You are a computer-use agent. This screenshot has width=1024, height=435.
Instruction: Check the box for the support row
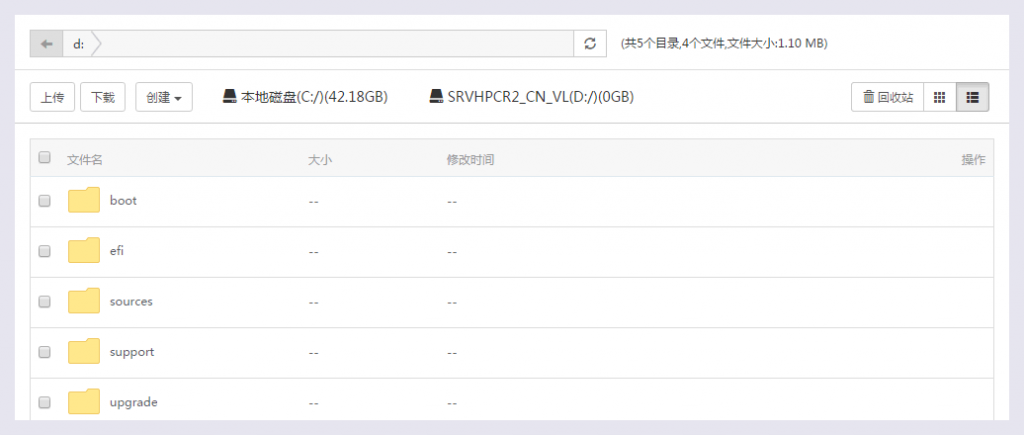pyautogui.click(x=44, y=351)
